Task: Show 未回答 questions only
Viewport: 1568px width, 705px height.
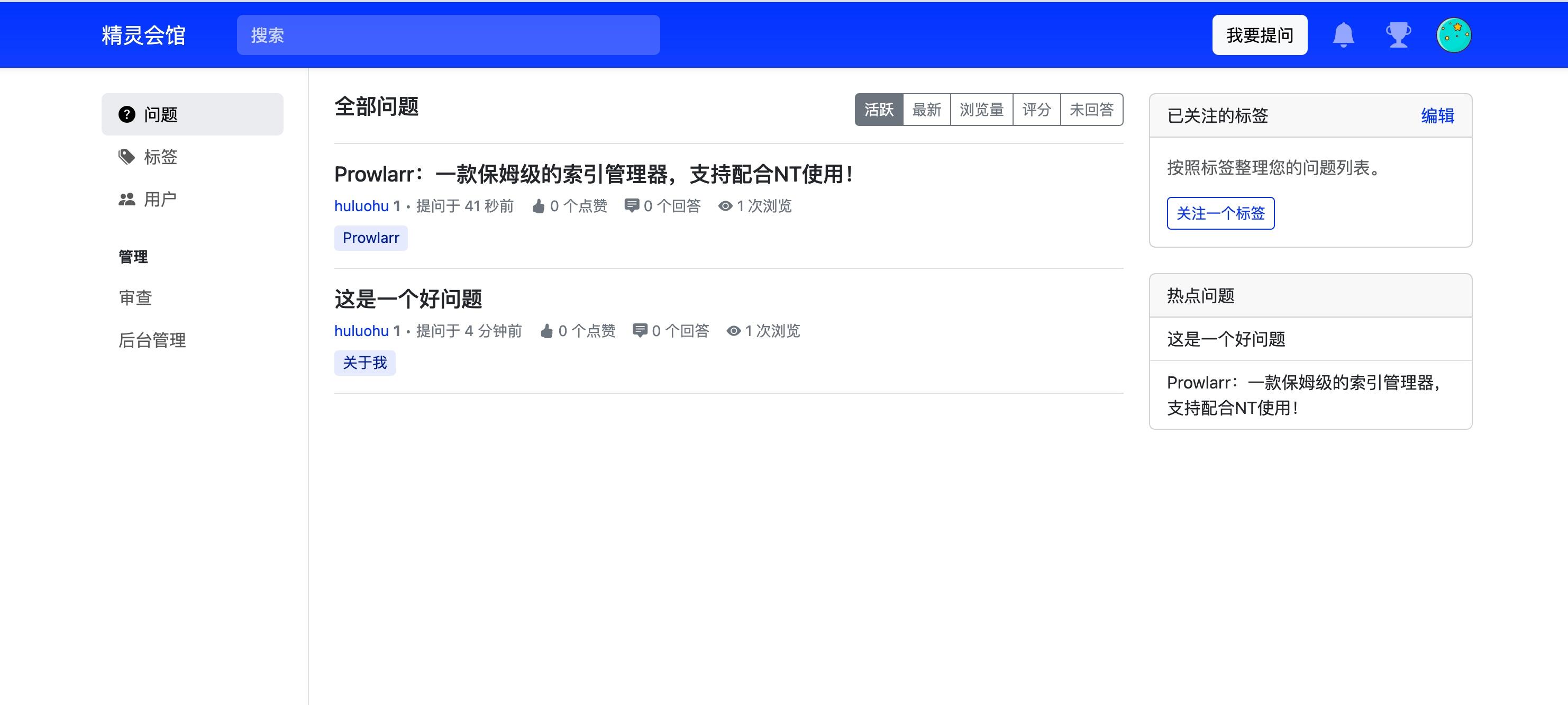Action: 1091,110
